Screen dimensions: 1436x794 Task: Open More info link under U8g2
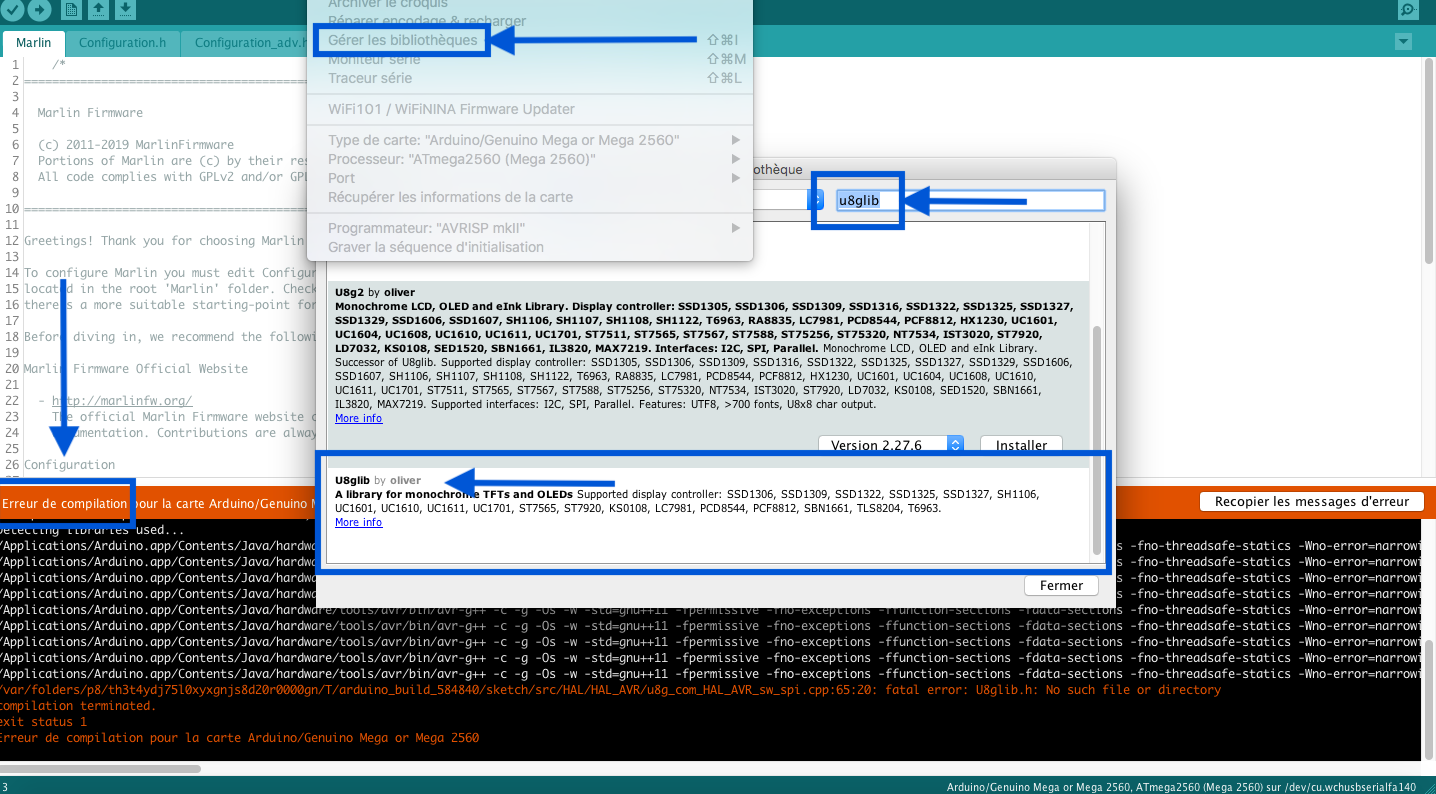click(x=358, y=418)
